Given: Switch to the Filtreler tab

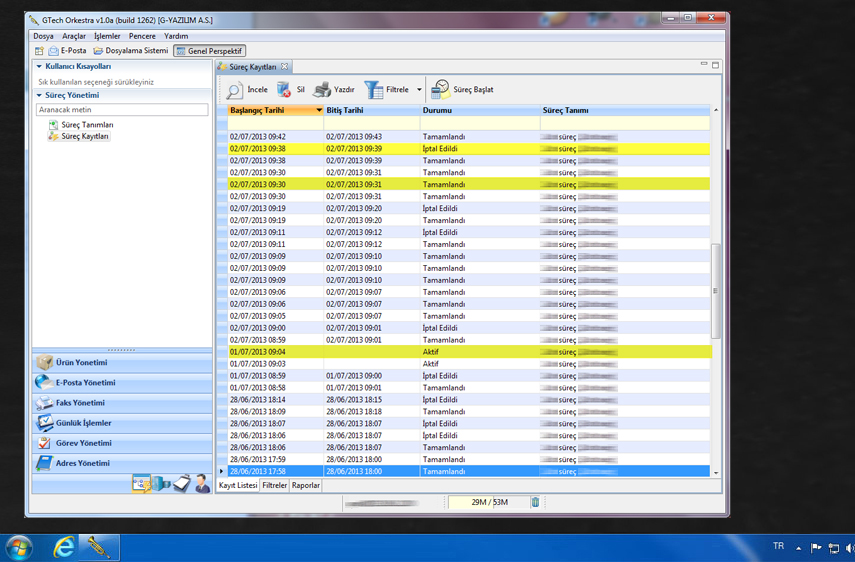Looking at the screenshot, I should tap(274, 485).
